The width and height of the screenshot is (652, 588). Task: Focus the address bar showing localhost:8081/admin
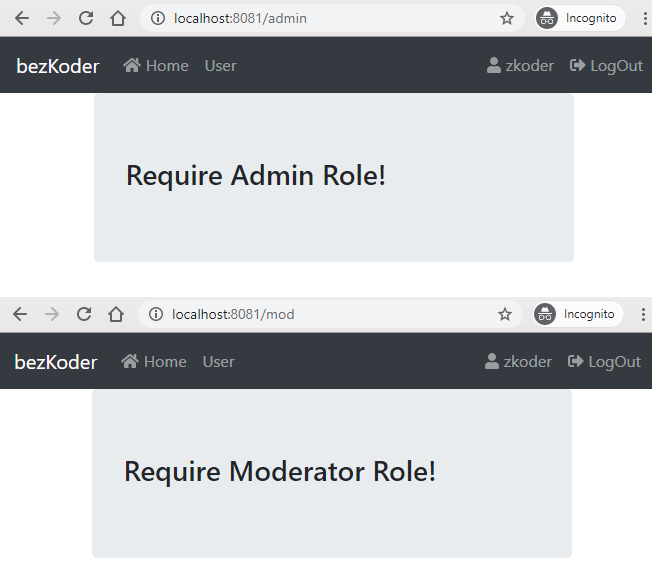[320, 18]
